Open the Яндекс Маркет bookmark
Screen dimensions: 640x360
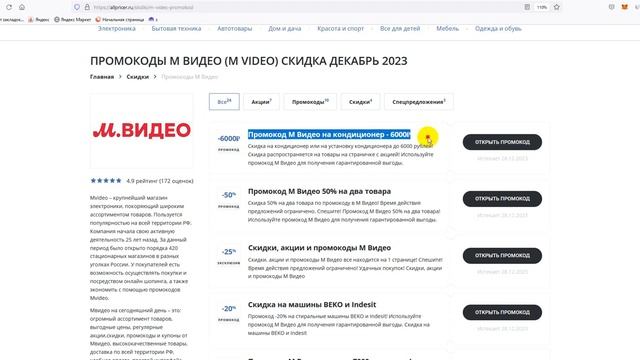tap(73, 20)
